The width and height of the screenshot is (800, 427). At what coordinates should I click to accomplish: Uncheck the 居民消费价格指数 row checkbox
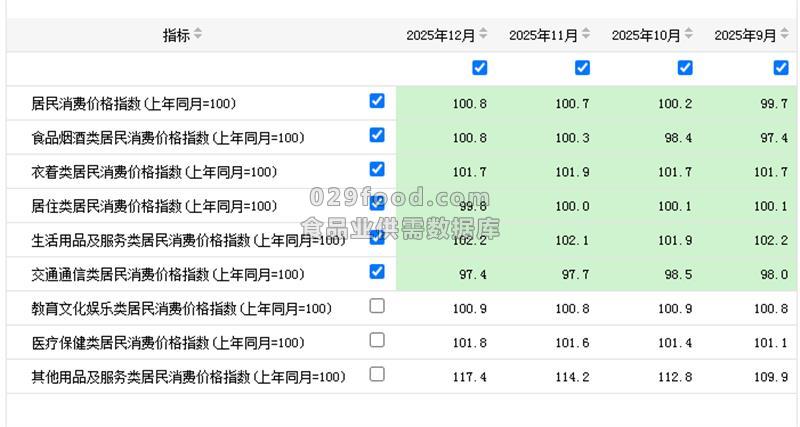tap(377, 101)
